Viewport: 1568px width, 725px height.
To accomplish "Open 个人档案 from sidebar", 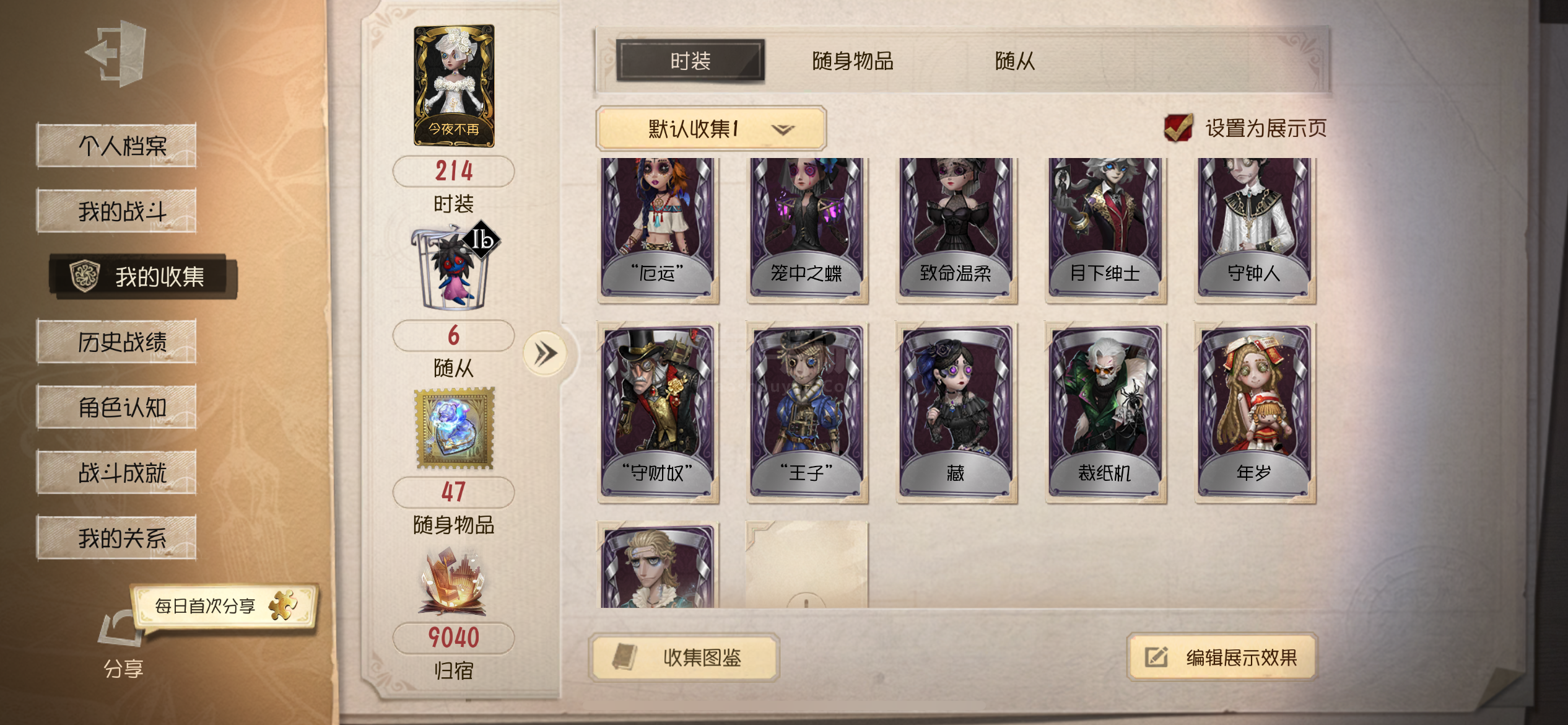I will pyautogui.click(x=116, y=146).
